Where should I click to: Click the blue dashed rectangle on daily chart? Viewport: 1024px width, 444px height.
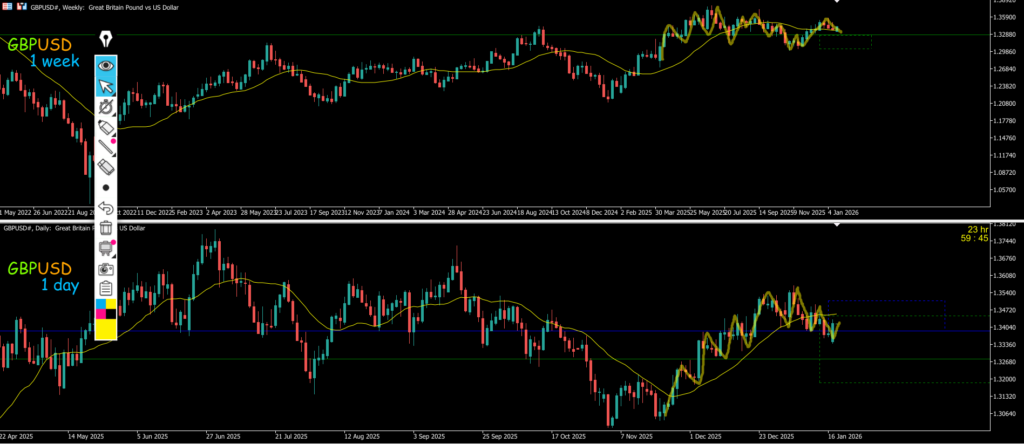886,301
